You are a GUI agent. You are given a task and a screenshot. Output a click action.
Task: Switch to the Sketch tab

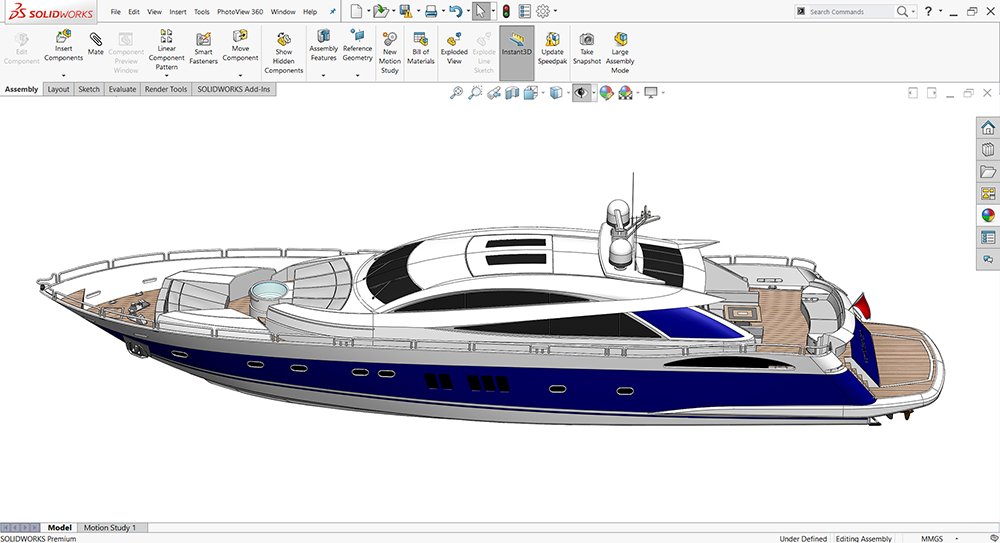point(89,89)
